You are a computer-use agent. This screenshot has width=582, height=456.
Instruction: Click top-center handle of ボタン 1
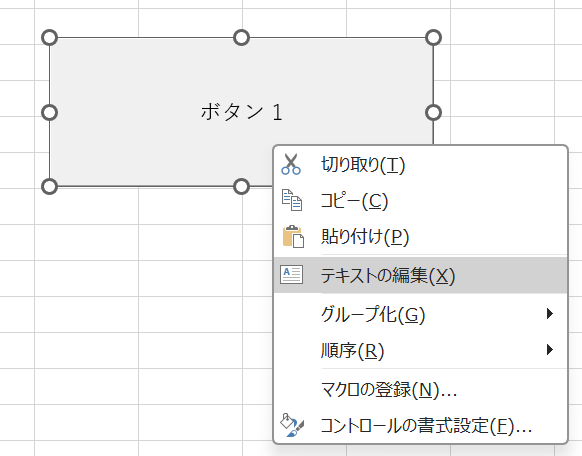(x=241, y=37)
